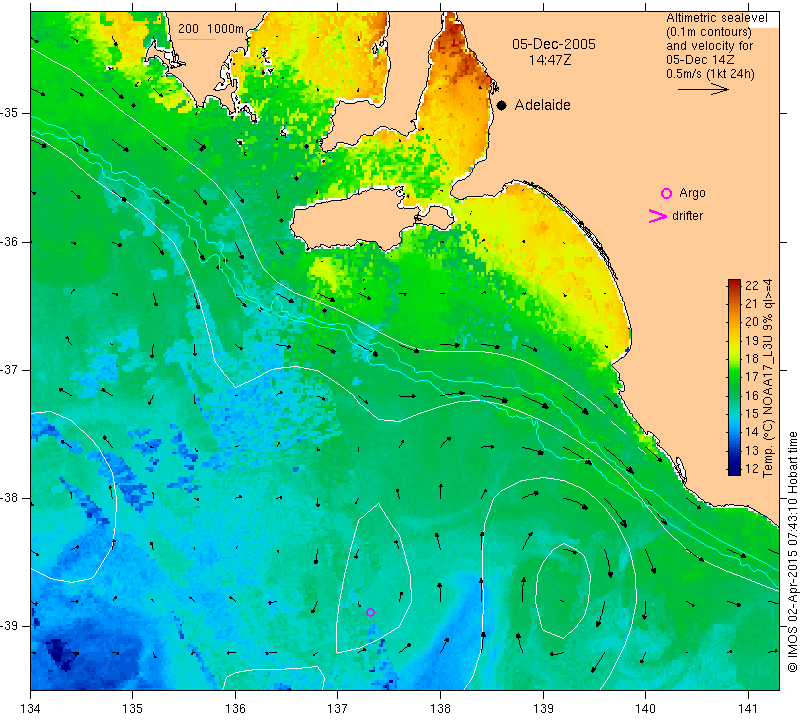Click the dark blue 12 end of color bar

click(x=734, y=470)
